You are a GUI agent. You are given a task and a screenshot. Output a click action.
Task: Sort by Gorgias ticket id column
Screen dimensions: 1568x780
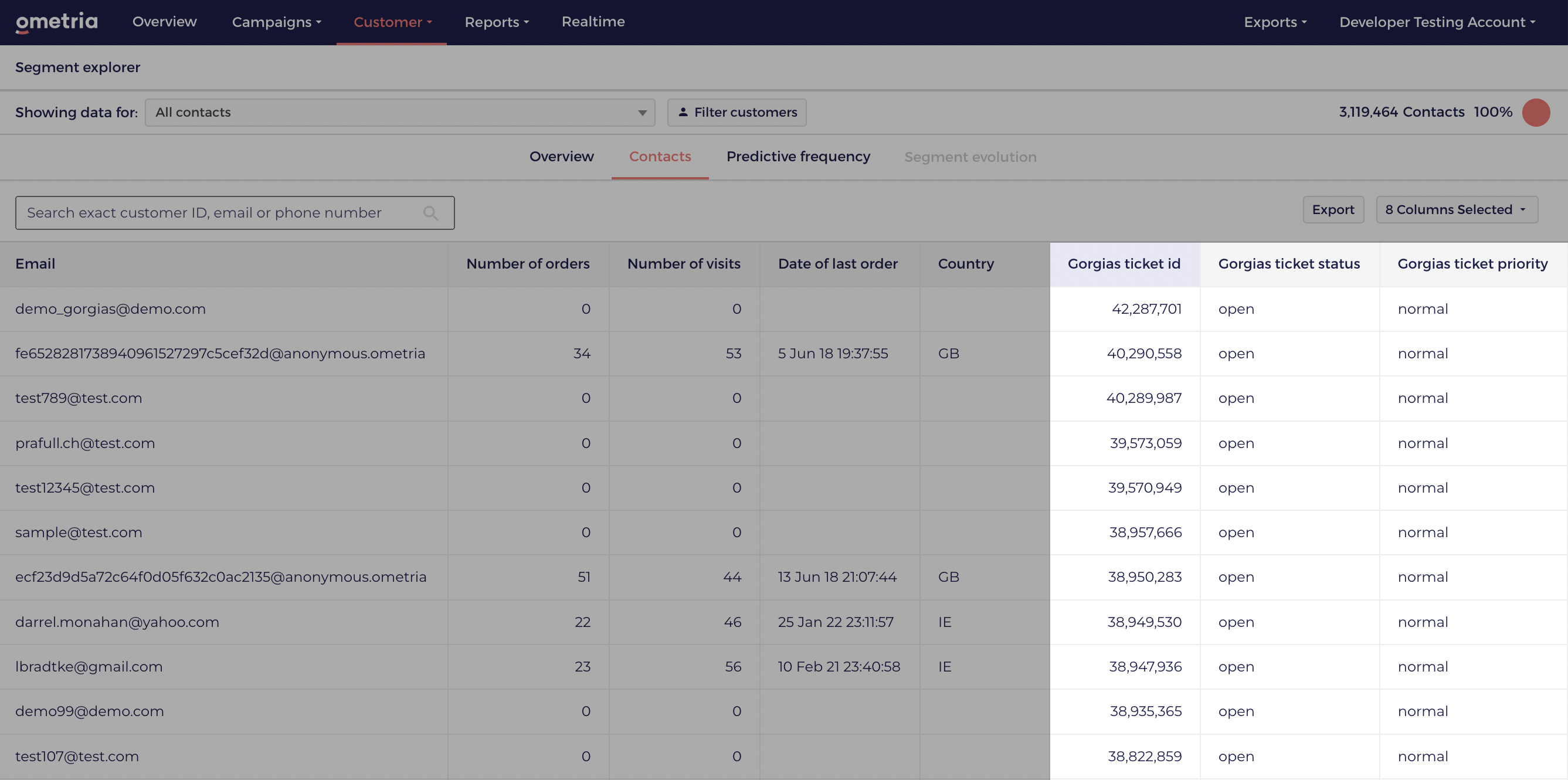(1124, 264)
